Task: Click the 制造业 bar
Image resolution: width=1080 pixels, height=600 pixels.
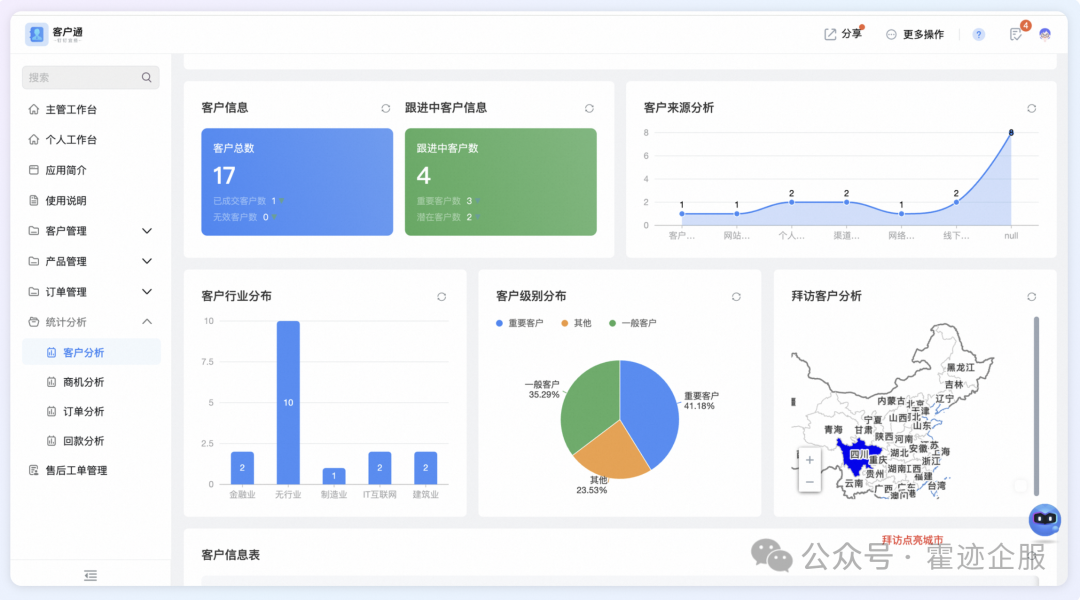Action: coord(334,476)
